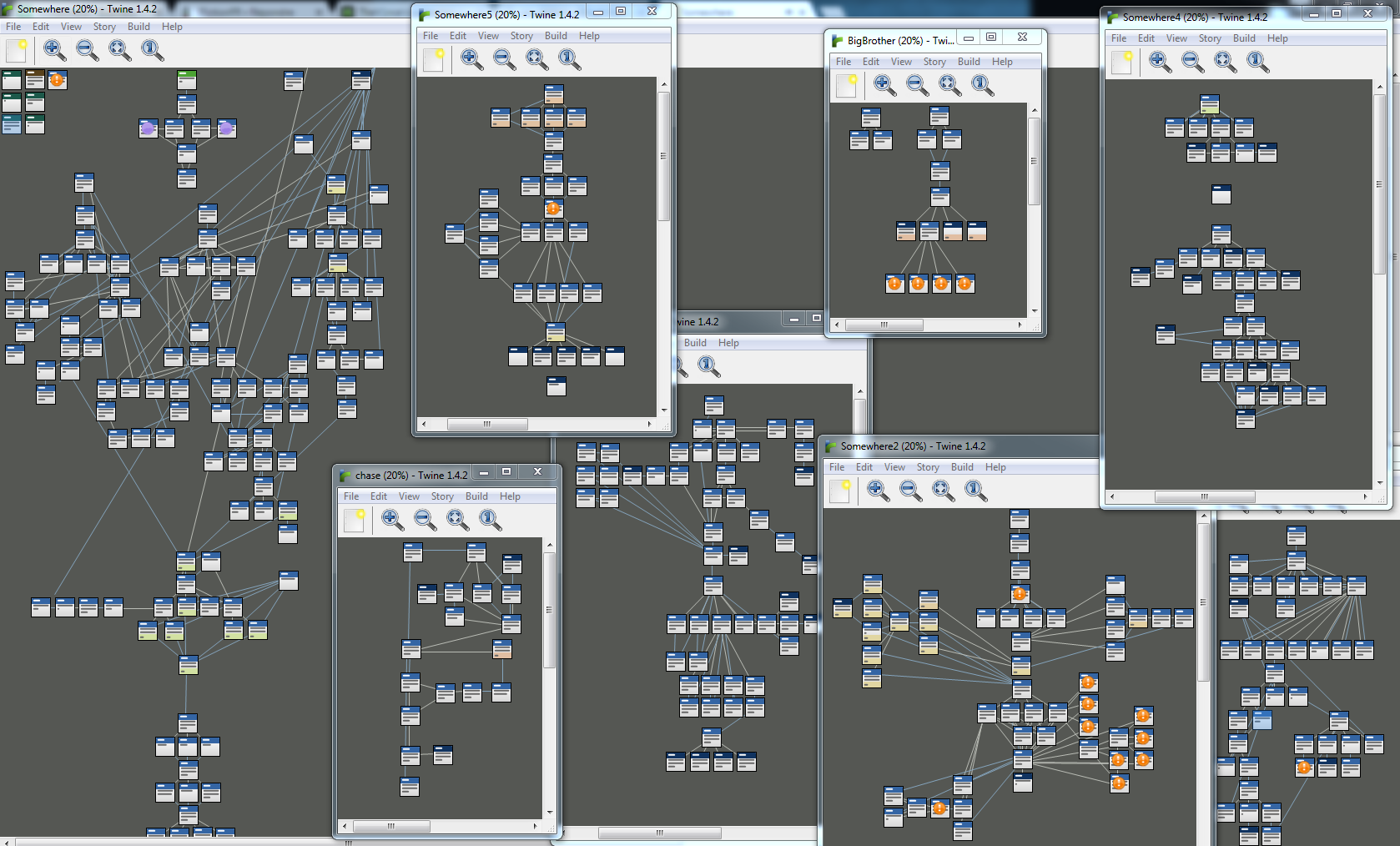The height and width of the screenshot is (846, 1400).
Task: Zoom in on the BigBrother story map
Action: [884, 85]
